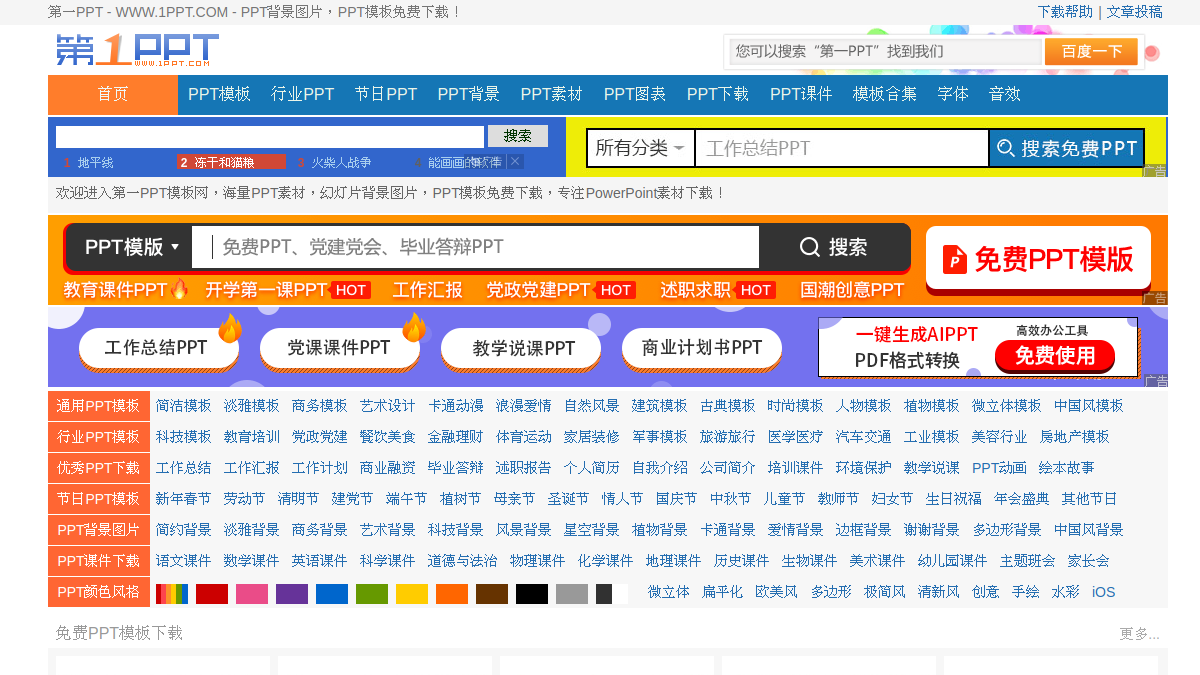Open 微立体 style link
The width and height of the screenshot is (1200, 675).
click(669, 592)
